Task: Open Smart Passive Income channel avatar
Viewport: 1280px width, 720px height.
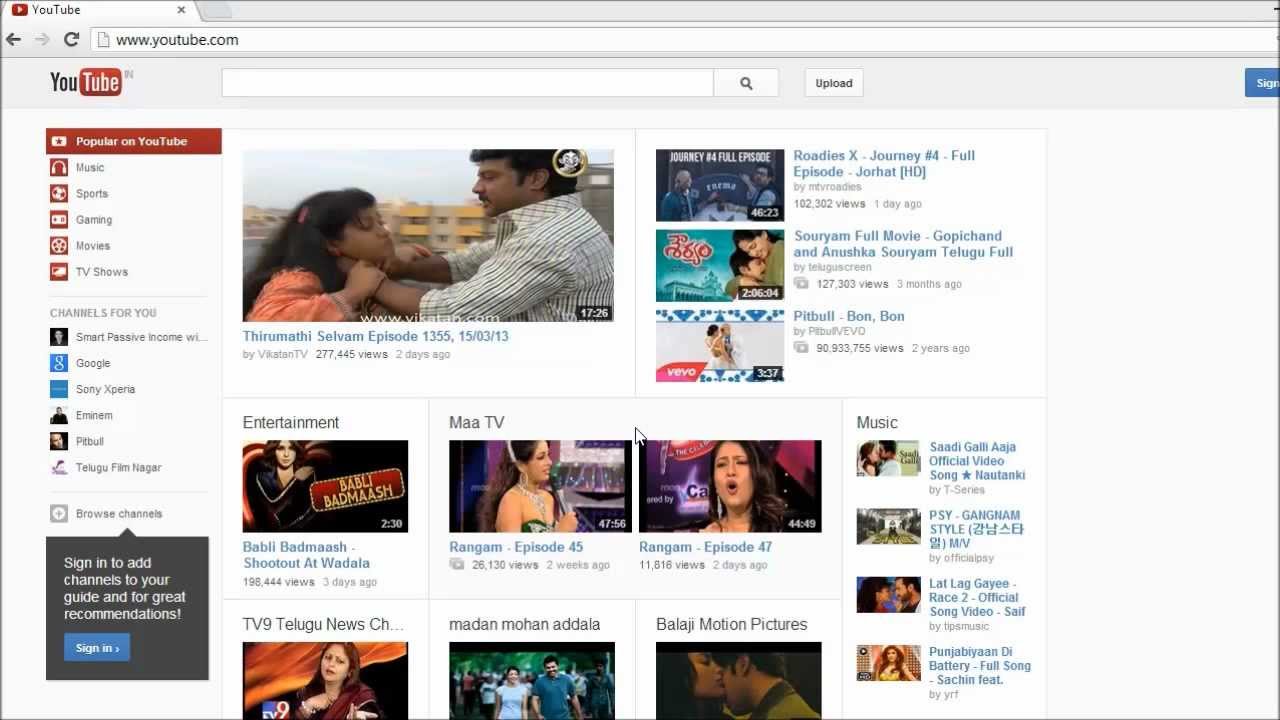Action: click(59, 337)
